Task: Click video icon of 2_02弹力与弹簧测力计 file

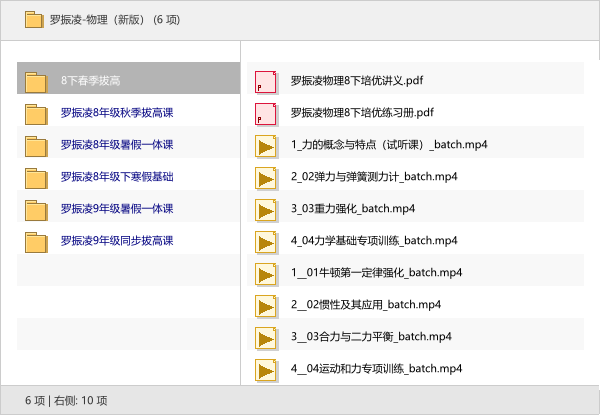Action: tap(266, 177)
